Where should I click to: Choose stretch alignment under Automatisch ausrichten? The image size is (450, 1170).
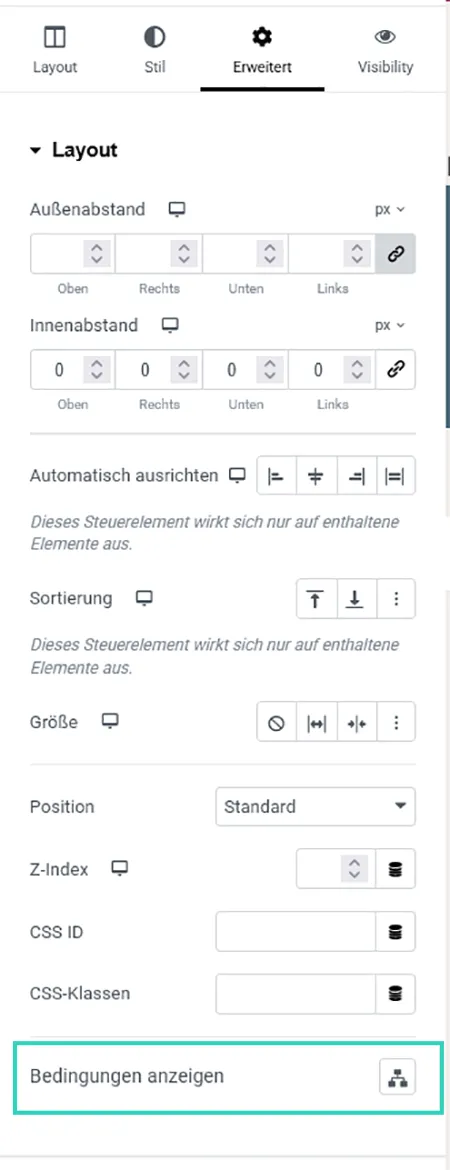pyautogui.click(x=396, y=475)
